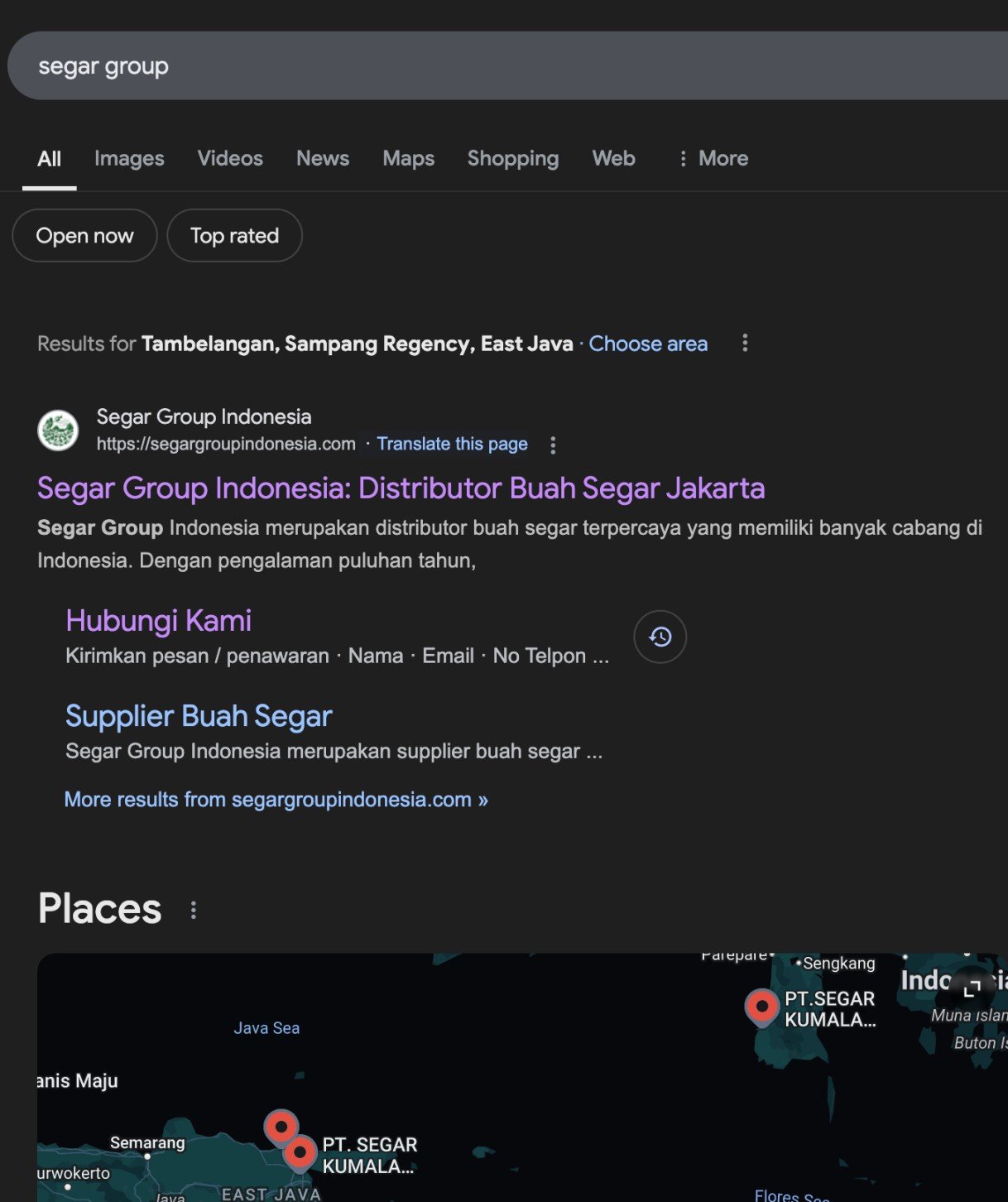Click the search box containing segar group
1008x1202 pixels.
point(507,65)
